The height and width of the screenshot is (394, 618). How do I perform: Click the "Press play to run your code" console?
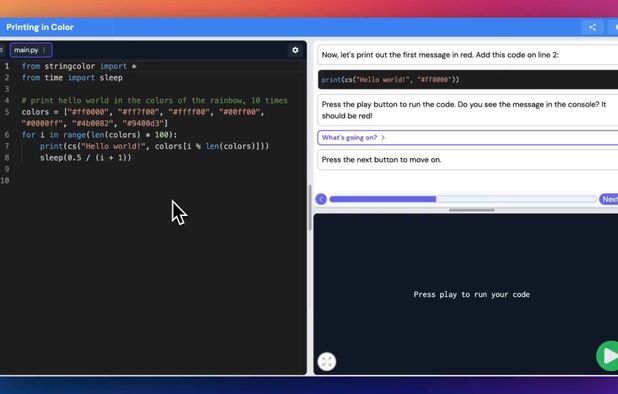click(471, 294)
